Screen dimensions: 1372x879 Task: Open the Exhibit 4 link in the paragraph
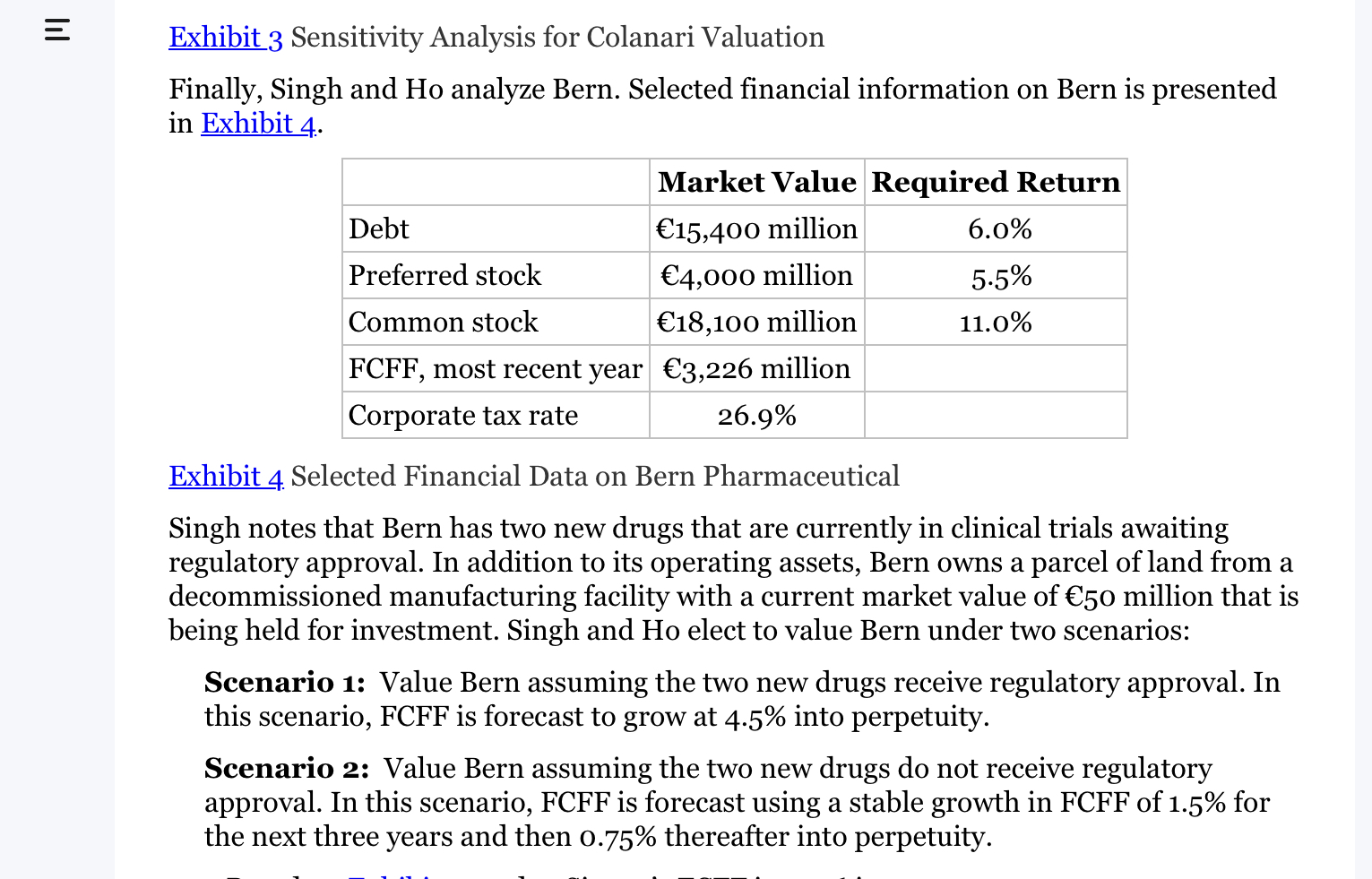tap(257, 123)
